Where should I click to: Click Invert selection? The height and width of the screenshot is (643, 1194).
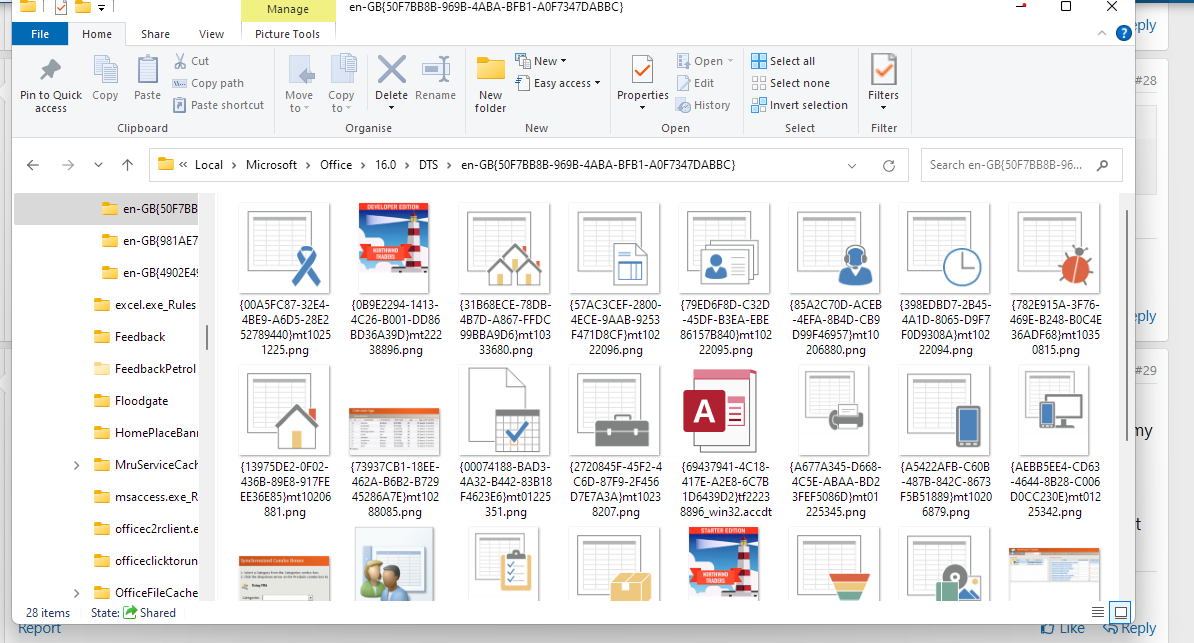pos(800,105)
